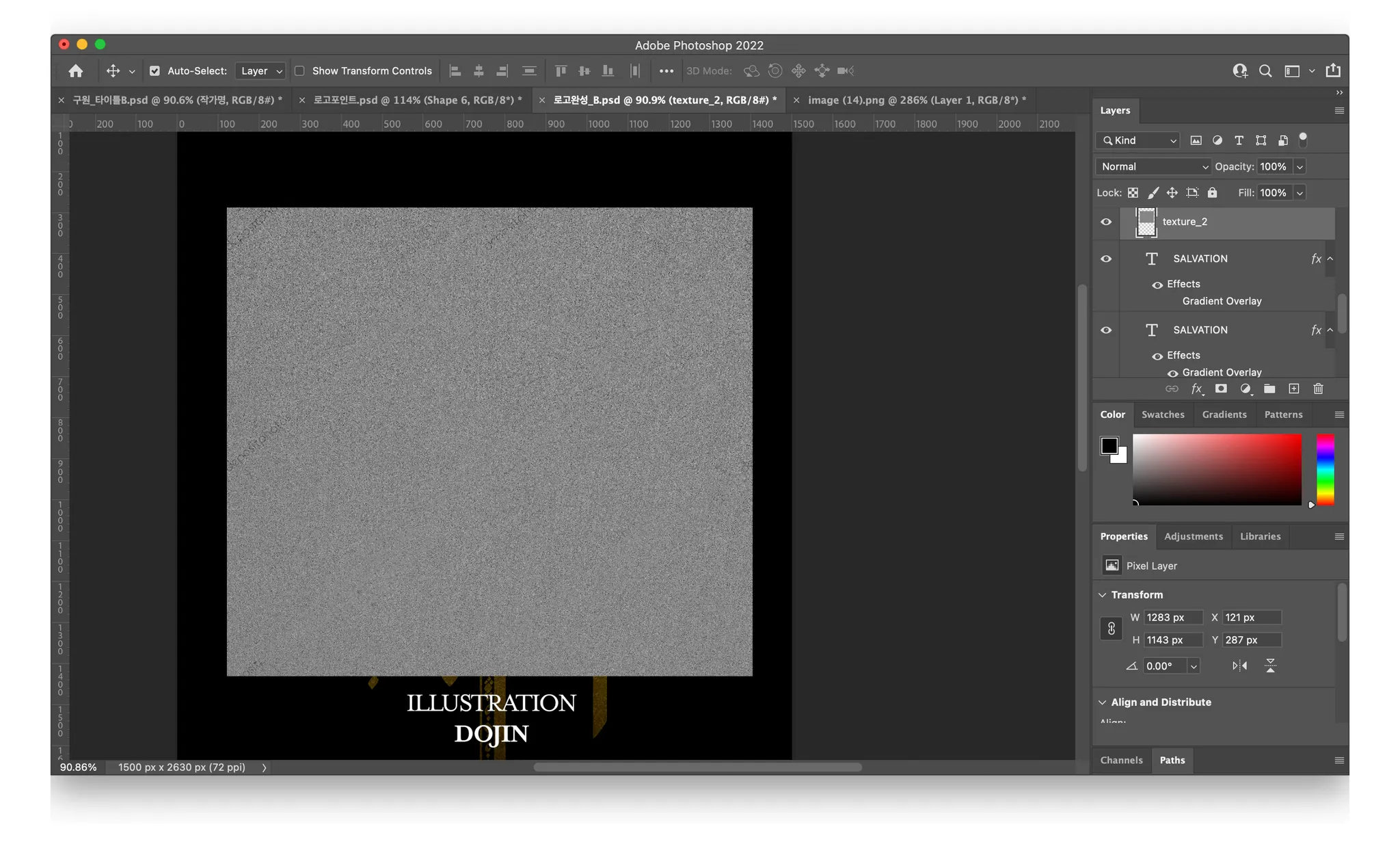Screen dimensions: 1400x842
Task: Filter layers by type layers icon
Action: pos(1239,140)
